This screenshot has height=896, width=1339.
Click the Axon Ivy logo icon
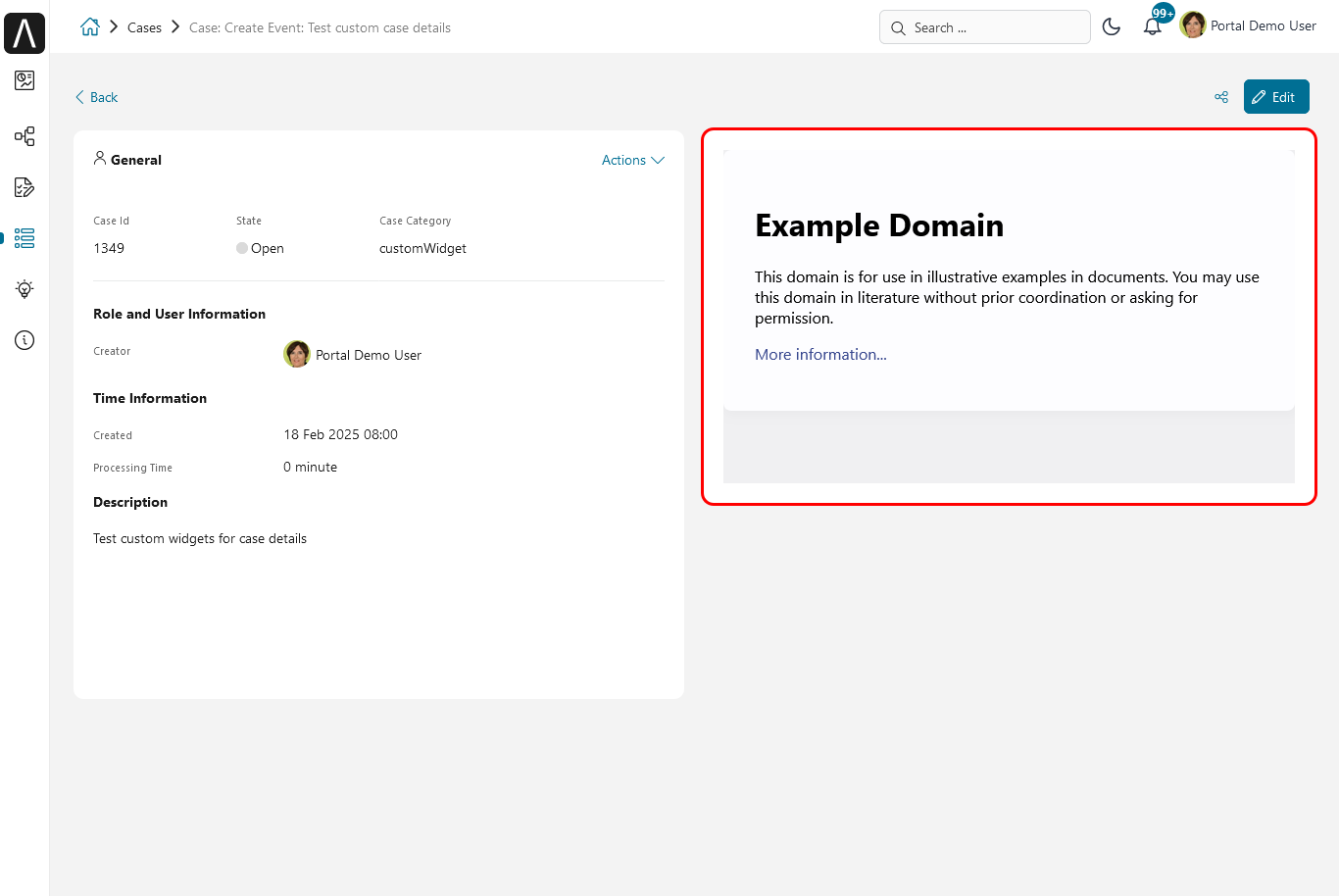pyautogui.click(x=25, y=33)
